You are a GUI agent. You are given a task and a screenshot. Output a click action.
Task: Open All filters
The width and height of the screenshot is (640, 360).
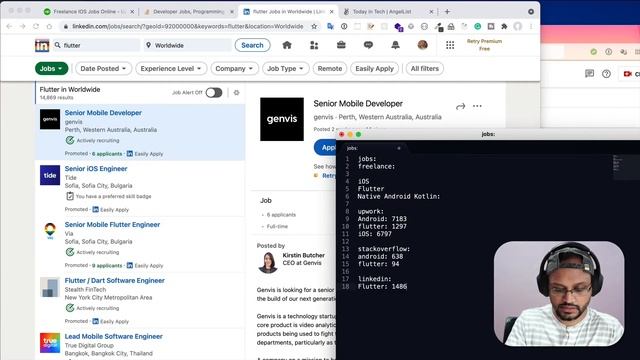pyautogui.click(x=424, y=69)
